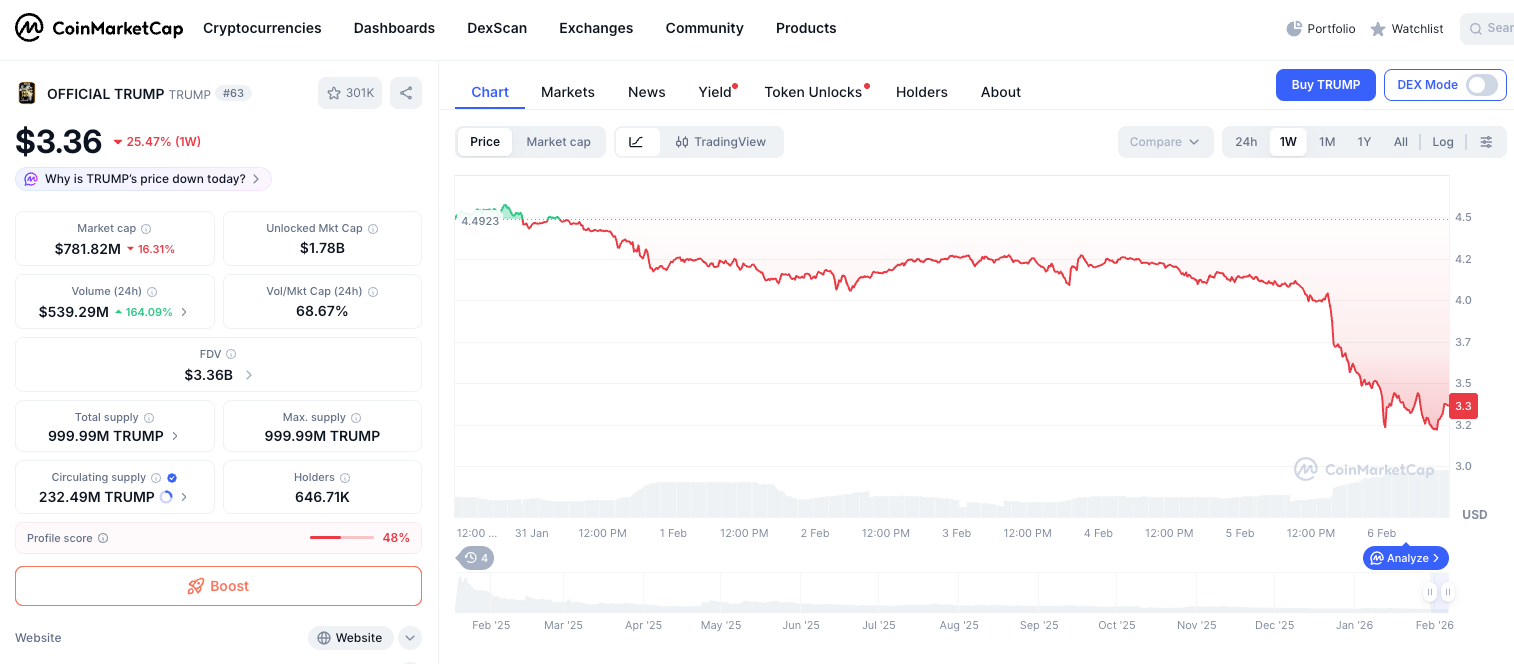
Task: Click the orange Boost button
Action: 218,586
